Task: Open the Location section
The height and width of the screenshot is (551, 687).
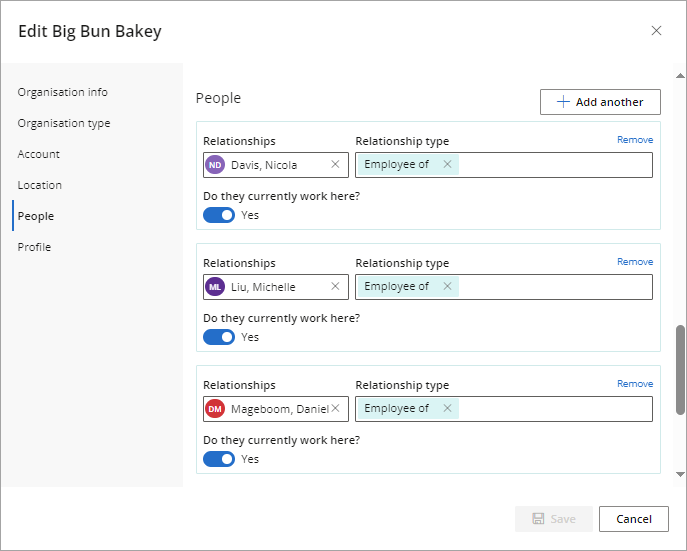Action: click(x=39, y=185)
